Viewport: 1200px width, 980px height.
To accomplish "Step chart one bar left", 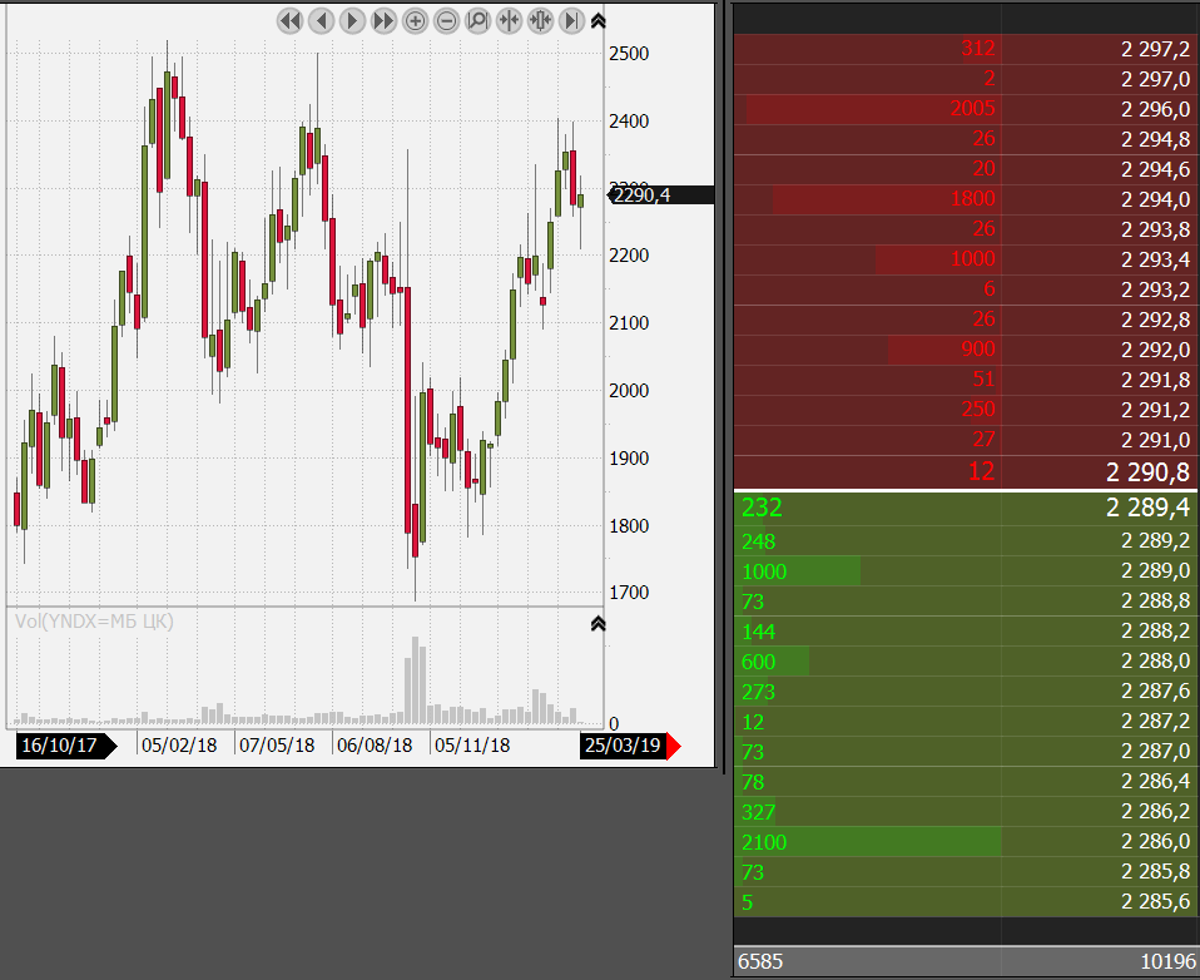I will (x=321, y=20).
